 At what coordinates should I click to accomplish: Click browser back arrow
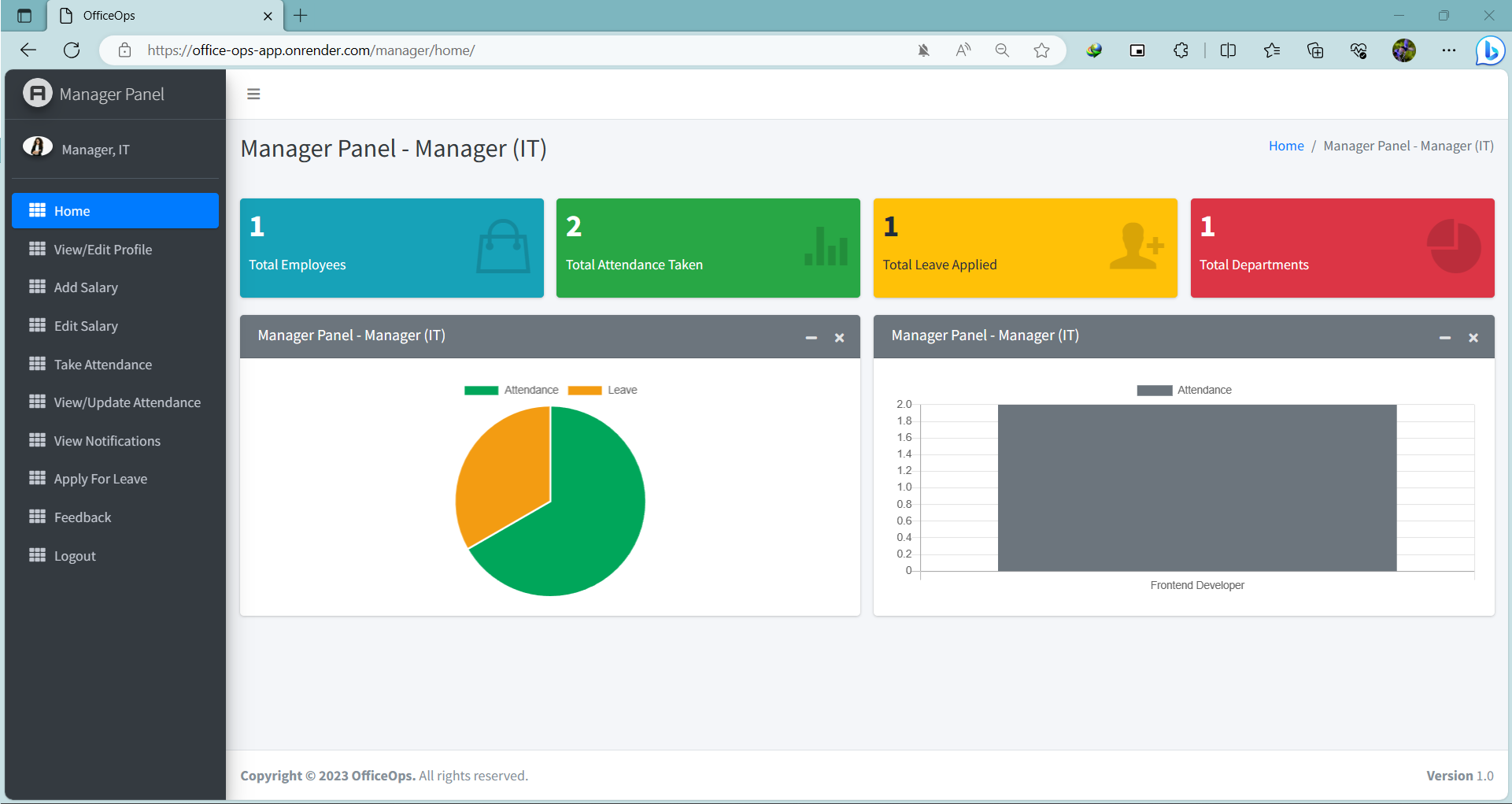pos(28,50)
